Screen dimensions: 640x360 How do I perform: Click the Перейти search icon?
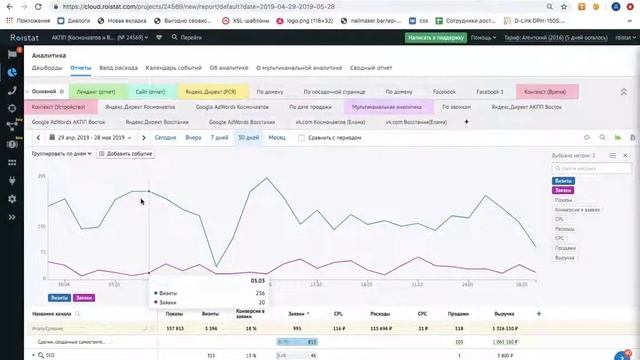(174, 37)
